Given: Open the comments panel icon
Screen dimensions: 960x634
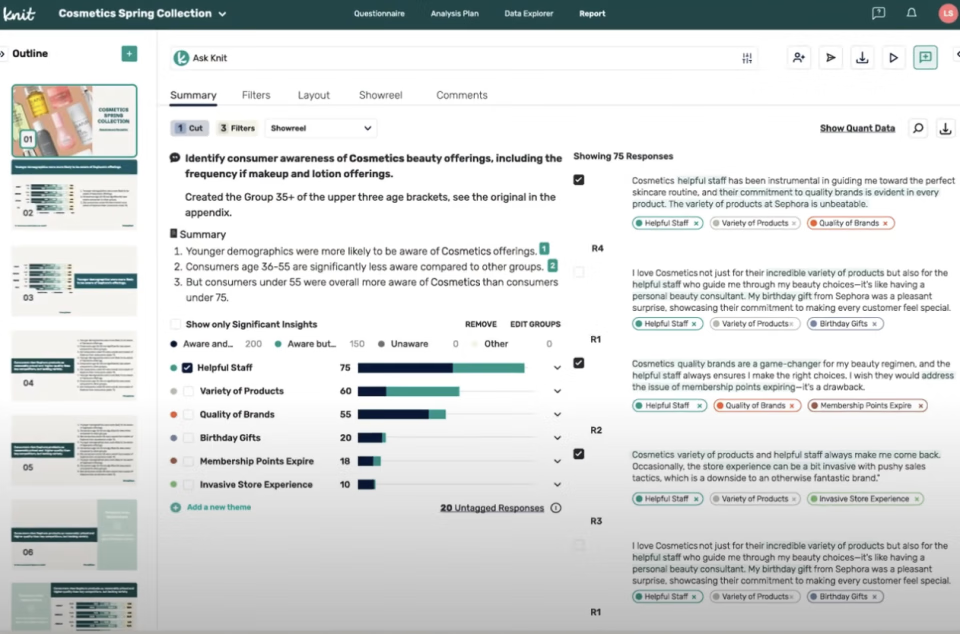Looking at the screenshot, I should [x=926, y=58].
